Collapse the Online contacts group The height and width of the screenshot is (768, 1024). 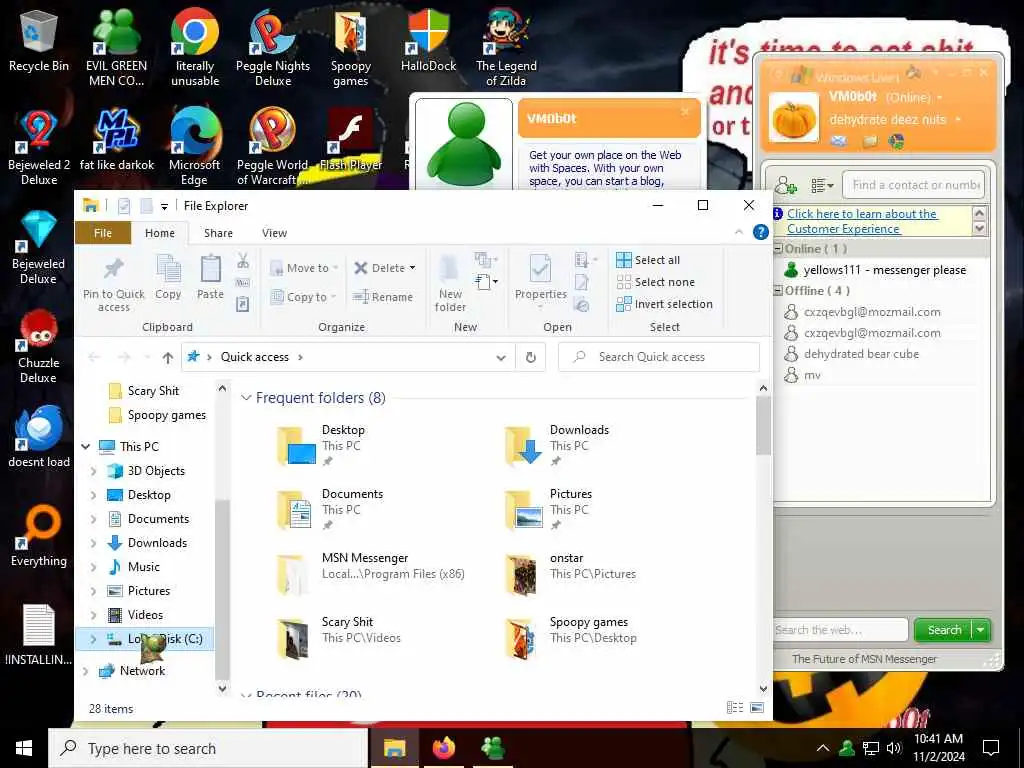[778, 249]
